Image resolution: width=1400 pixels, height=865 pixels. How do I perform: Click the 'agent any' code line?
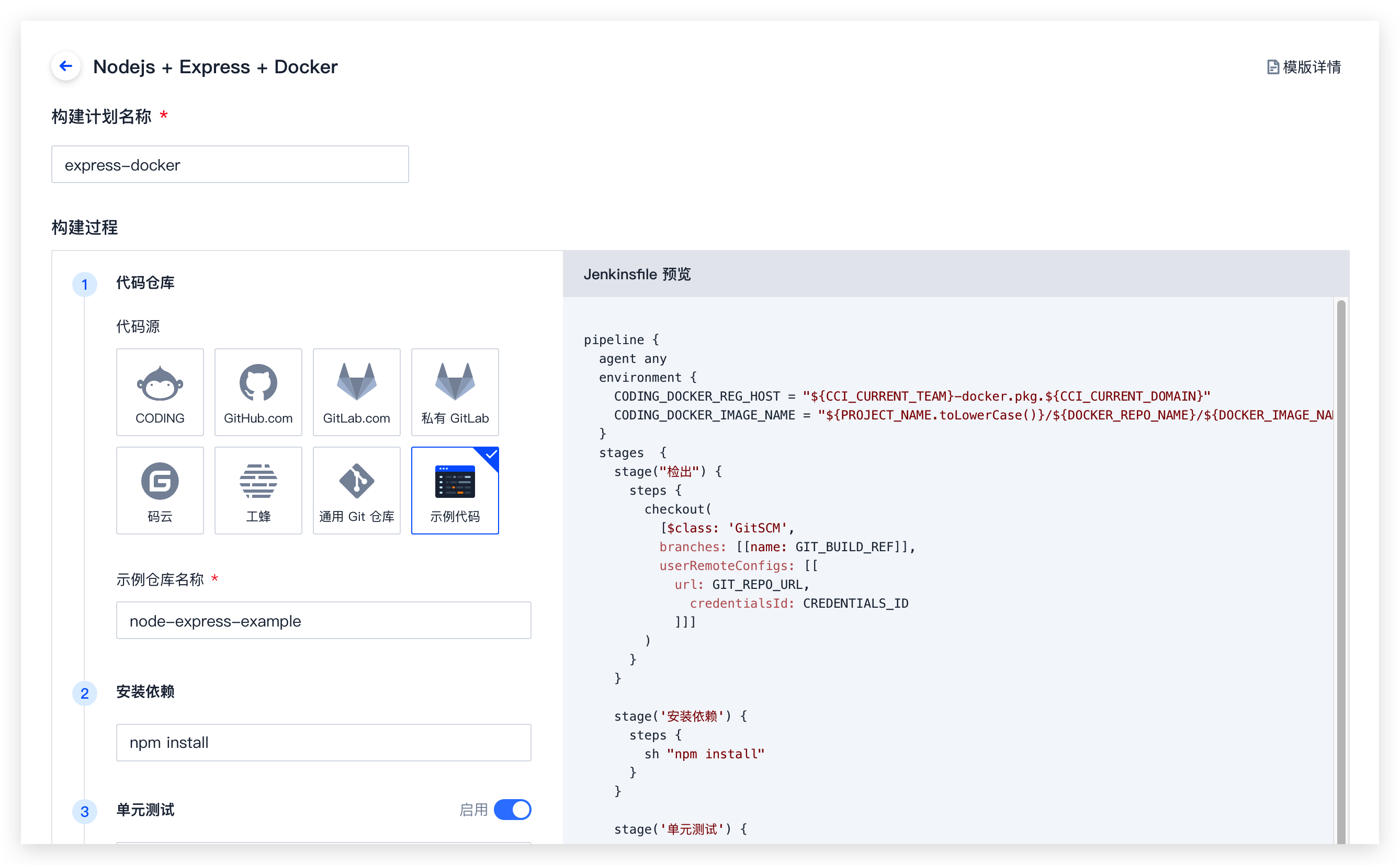(633, 359)
